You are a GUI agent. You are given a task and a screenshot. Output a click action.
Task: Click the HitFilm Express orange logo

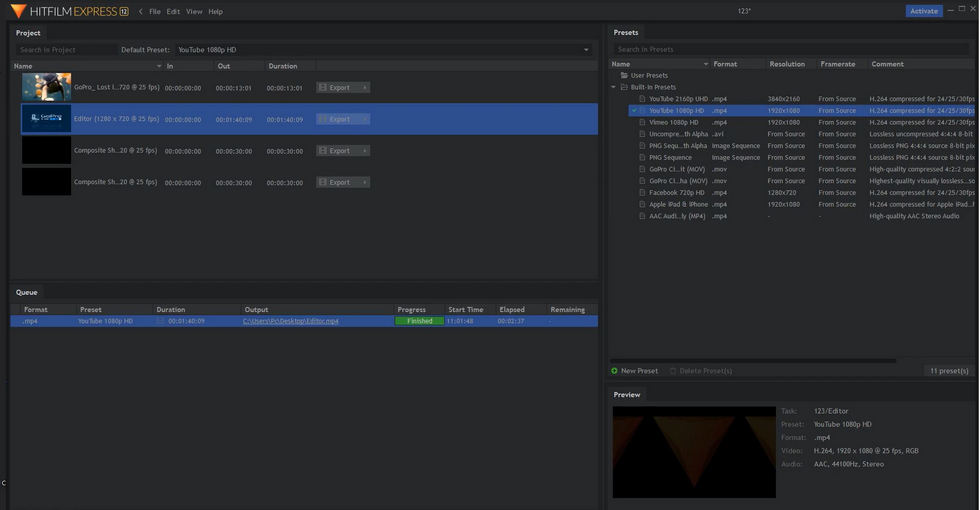[19, 11]
